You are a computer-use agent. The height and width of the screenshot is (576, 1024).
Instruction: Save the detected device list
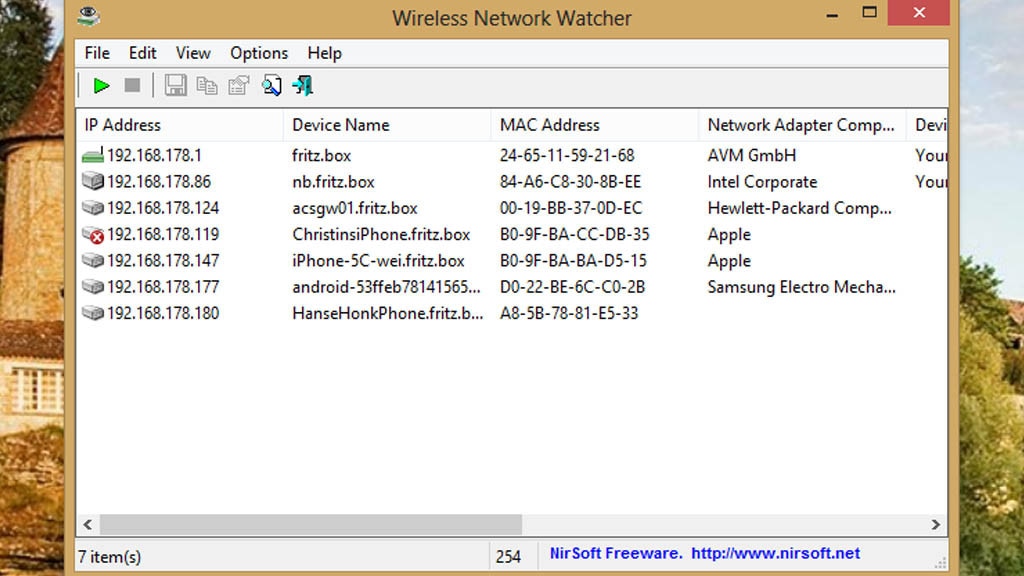point(175,85)
